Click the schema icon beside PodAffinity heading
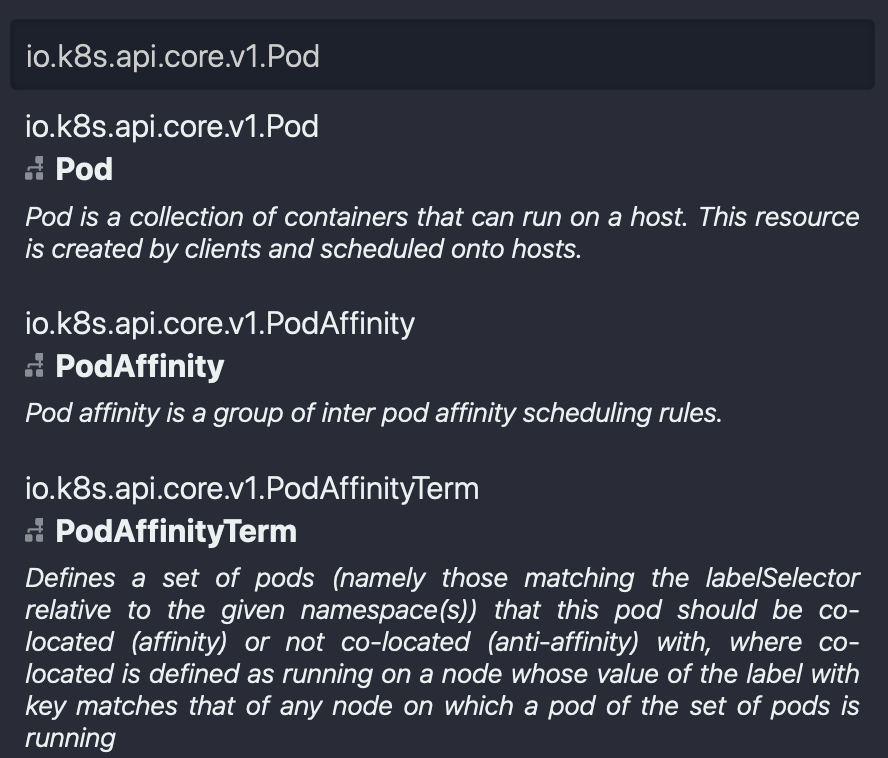This screenshot has width=888, height=758. [x=35, y=365]
